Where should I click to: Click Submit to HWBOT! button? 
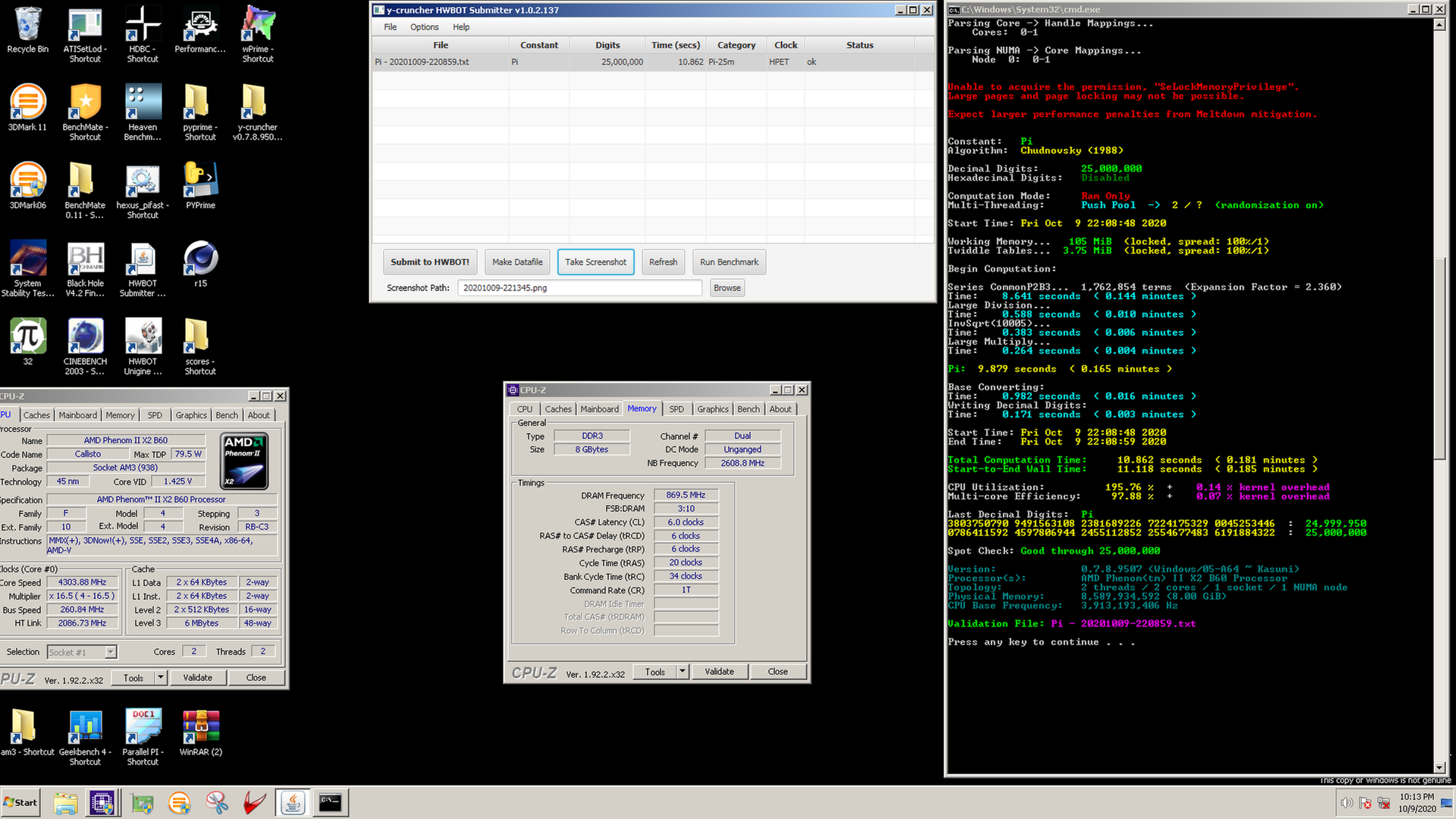[x=430, y=262]
